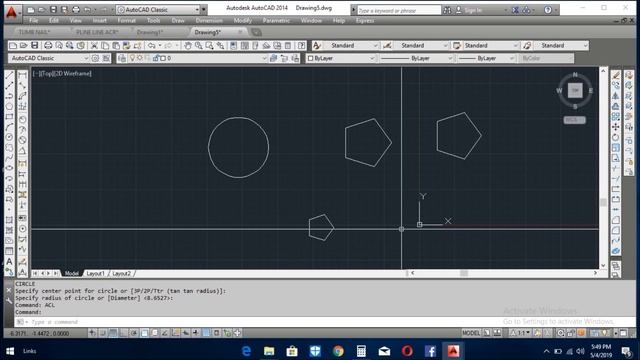Click the Erase tool in Modify toolbar
The height and width of the screenshot is (360, 640).
616,75
